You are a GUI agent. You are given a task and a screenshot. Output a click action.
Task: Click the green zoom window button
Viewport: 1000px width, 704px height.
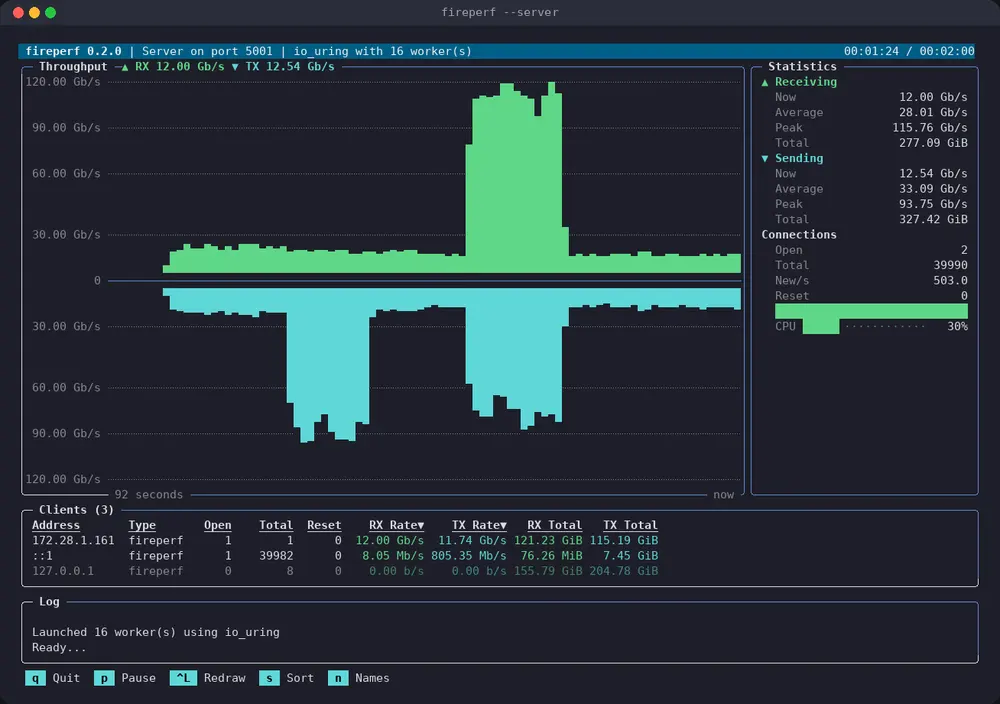tap(50, 13)
